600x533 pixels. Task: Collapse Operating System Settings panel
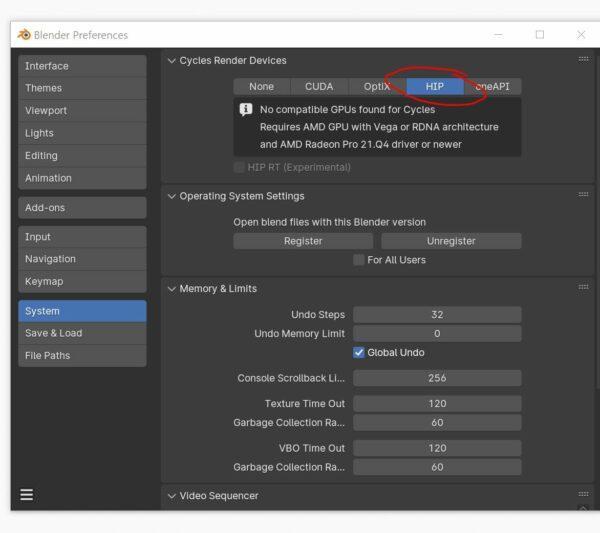[x=172, y=196]
